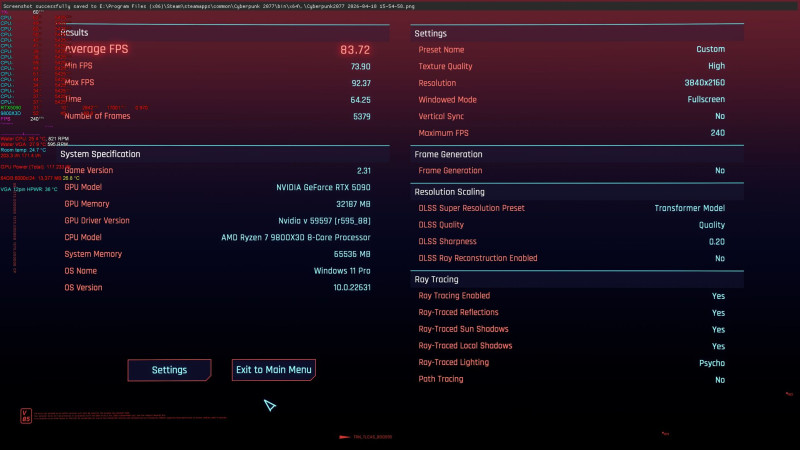Click the Path Tracing value No
Image resolution: width=800 pixels, height=450 pixels.
[720, 380]
